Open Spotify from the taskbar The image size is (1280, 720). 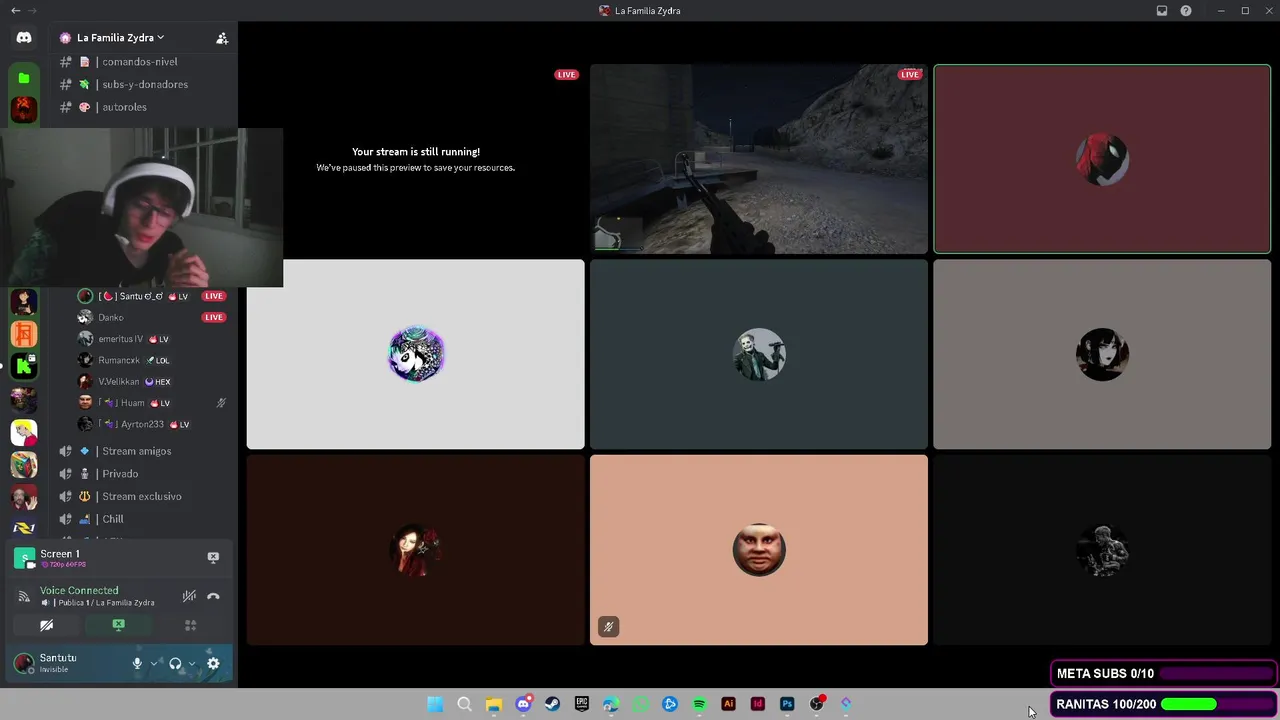pyautogui.click(x=699, y=704)
